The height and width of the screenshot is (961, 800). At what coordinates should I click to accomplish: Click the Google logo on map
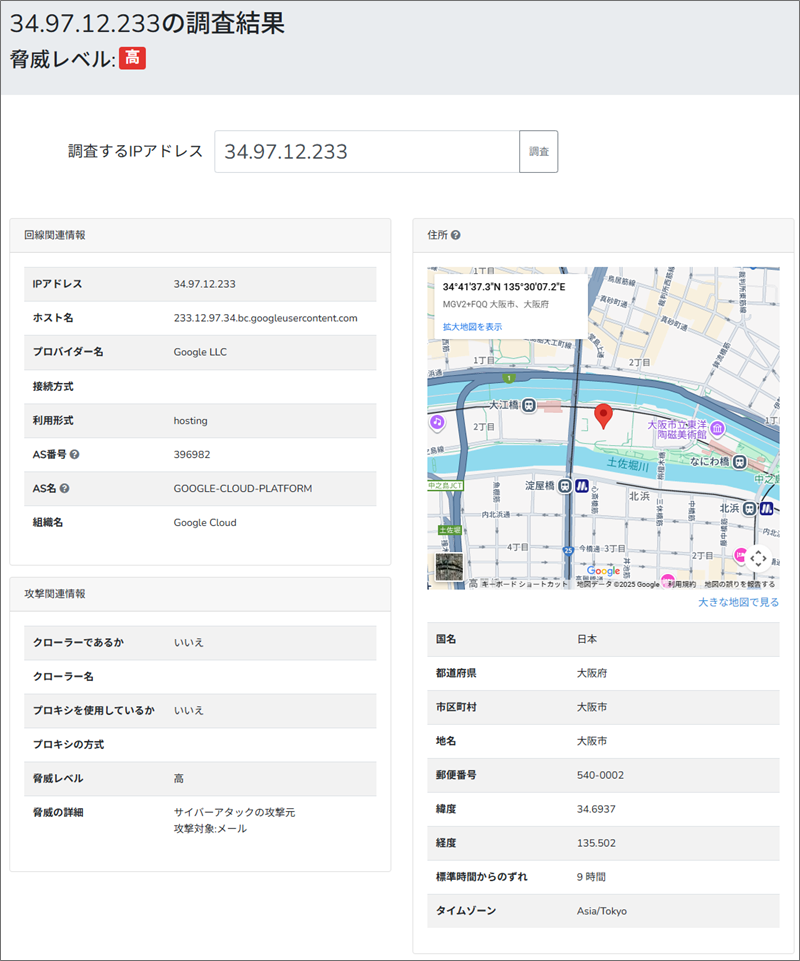pos(603,570)
